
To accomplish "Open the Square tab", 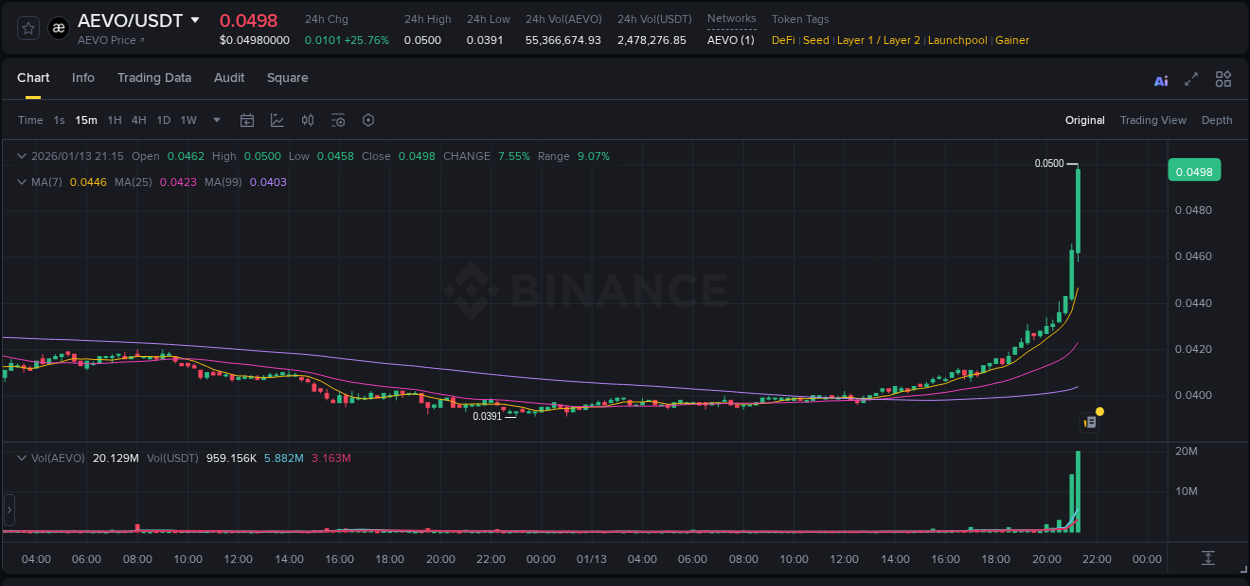I will pyautogui.click(x=287, y=78).
